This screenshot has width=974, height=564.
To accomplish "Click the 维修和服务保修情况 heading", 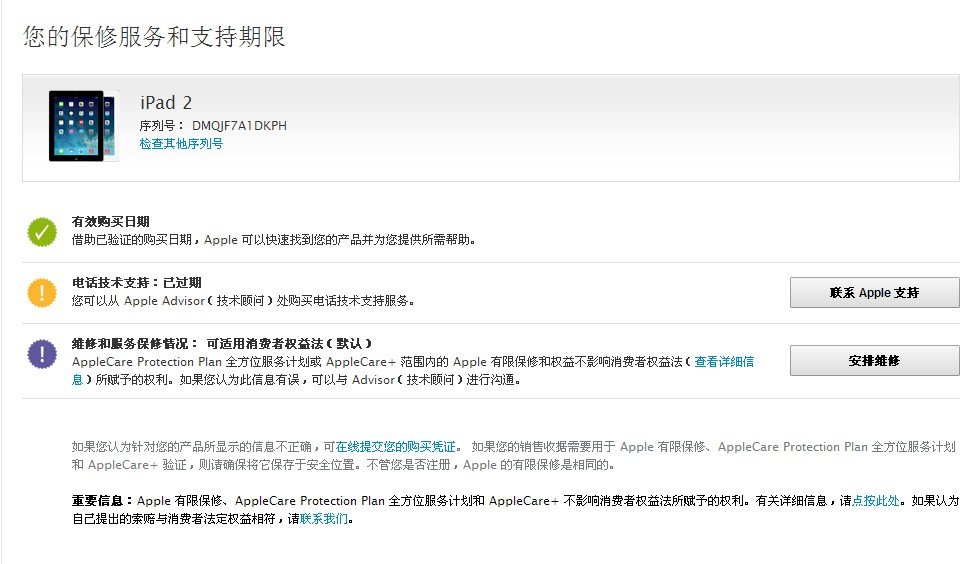I will tap(222, 343).
